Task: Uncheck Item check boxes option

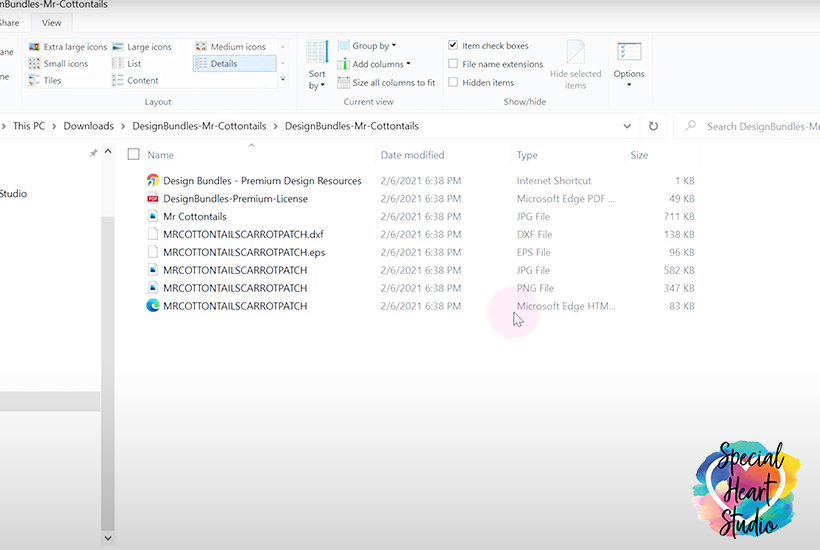Action: tap(453, 45)
